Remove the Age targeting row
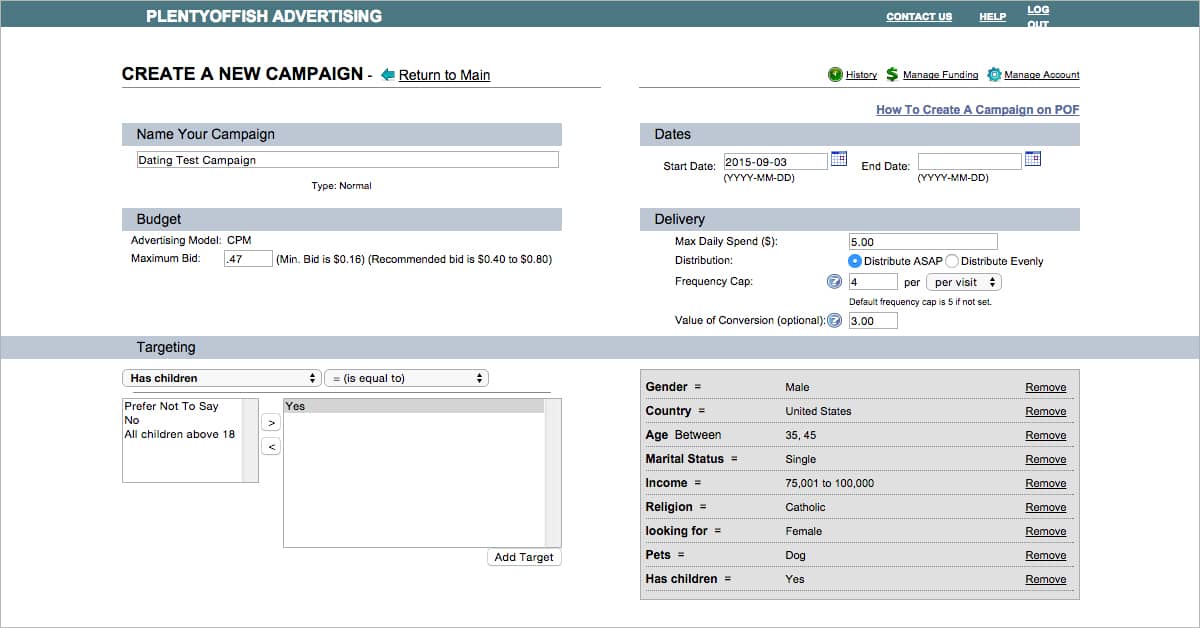The image size is (1200, 628). tap(1046, 435)
